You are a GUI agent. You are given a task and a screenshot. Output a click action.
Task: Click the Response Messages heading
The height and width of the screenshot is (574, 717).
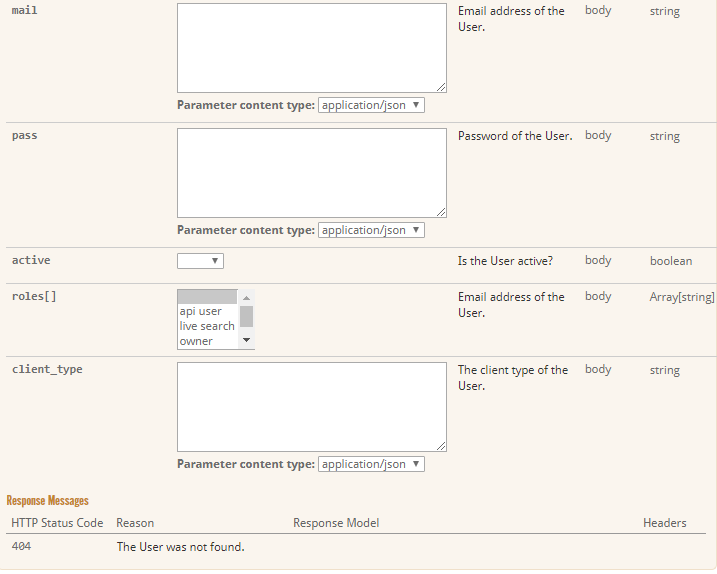(47, 500)
